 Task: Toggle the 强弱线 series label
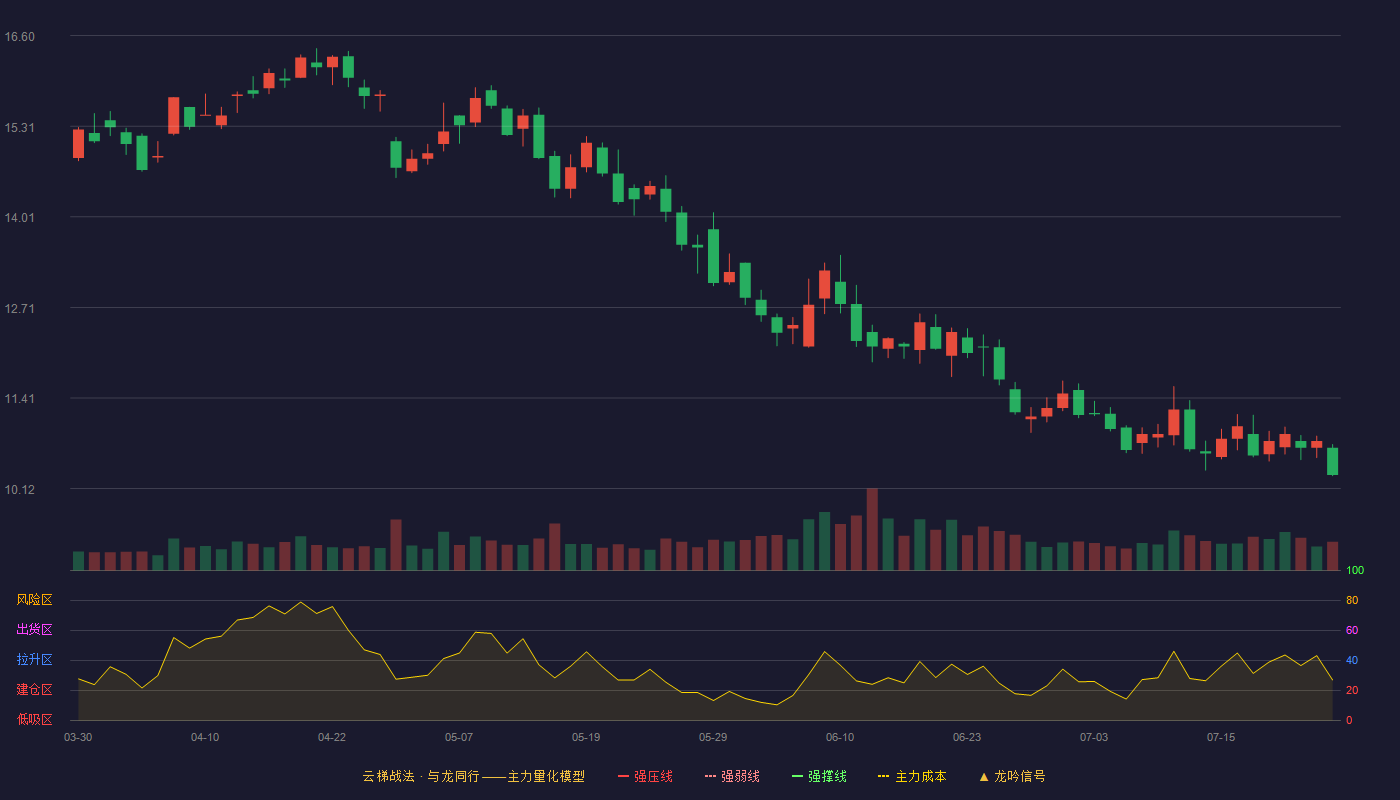[740, 776]
